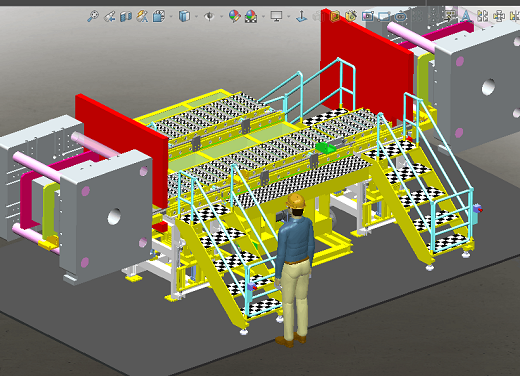Open the Display Style cube icon

point(184,16)
